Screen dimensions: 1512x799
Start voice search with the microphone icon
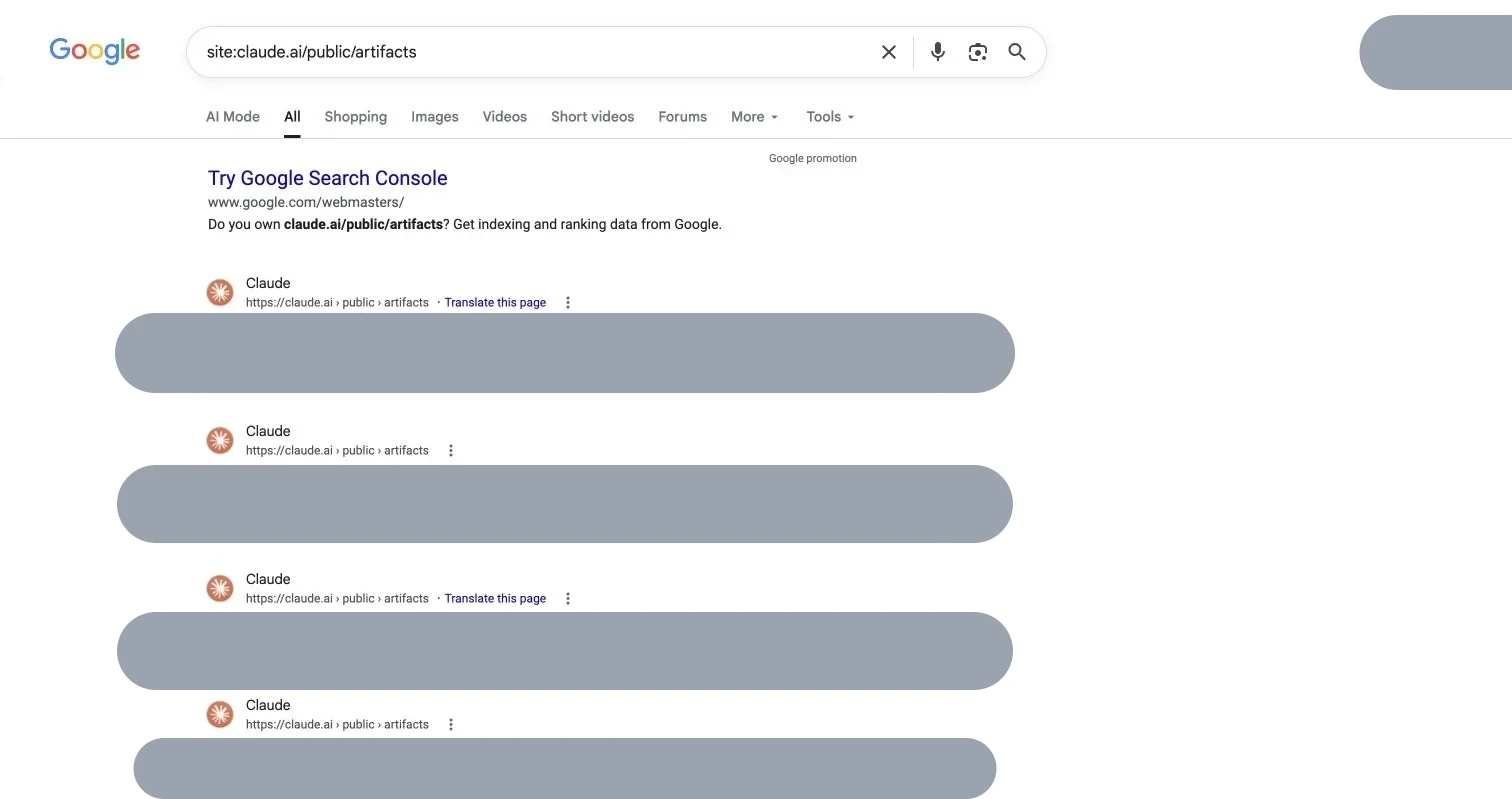[x=937, y=52]
